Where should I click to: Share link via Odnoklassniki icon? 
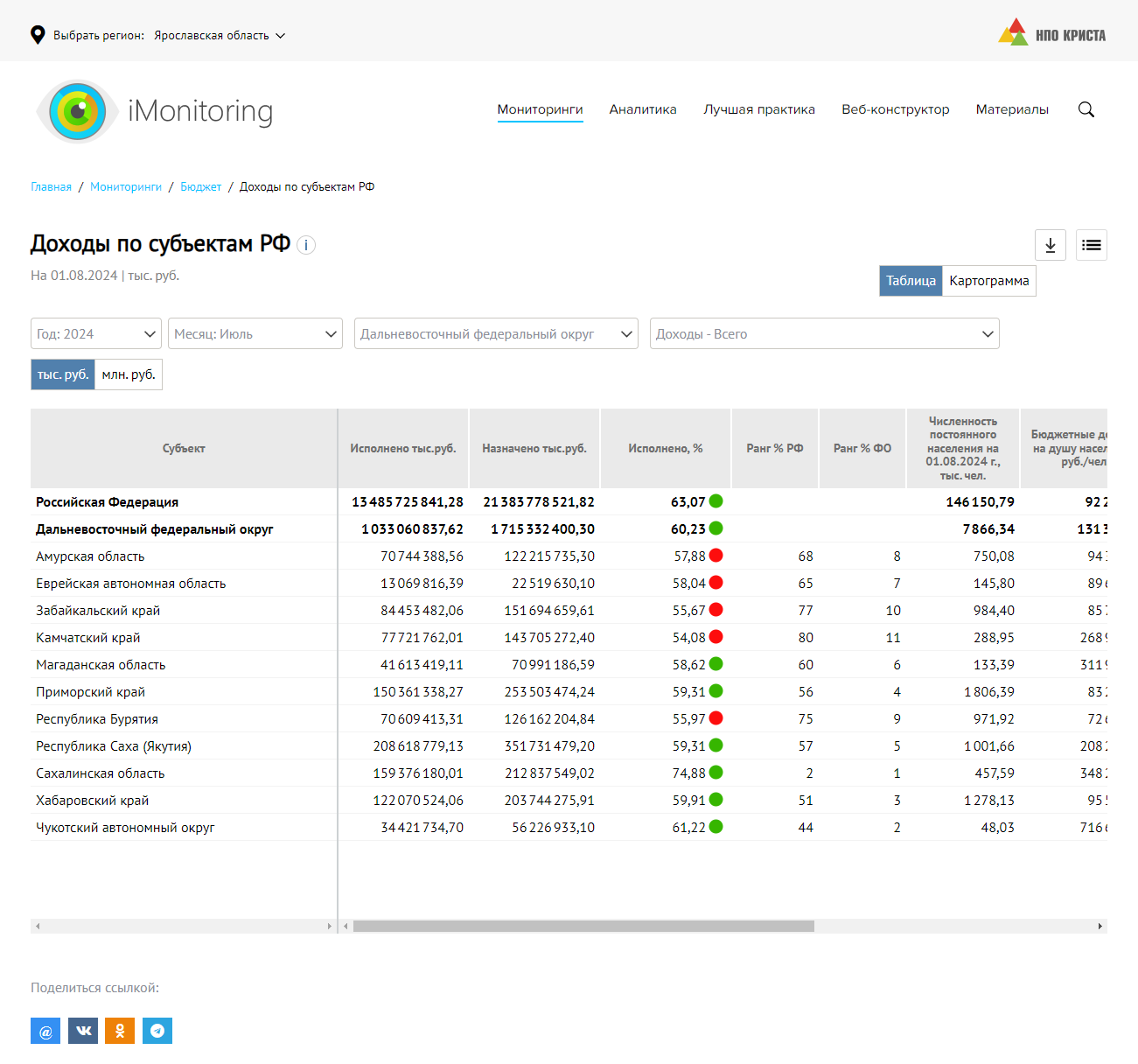coord(120,1031)
